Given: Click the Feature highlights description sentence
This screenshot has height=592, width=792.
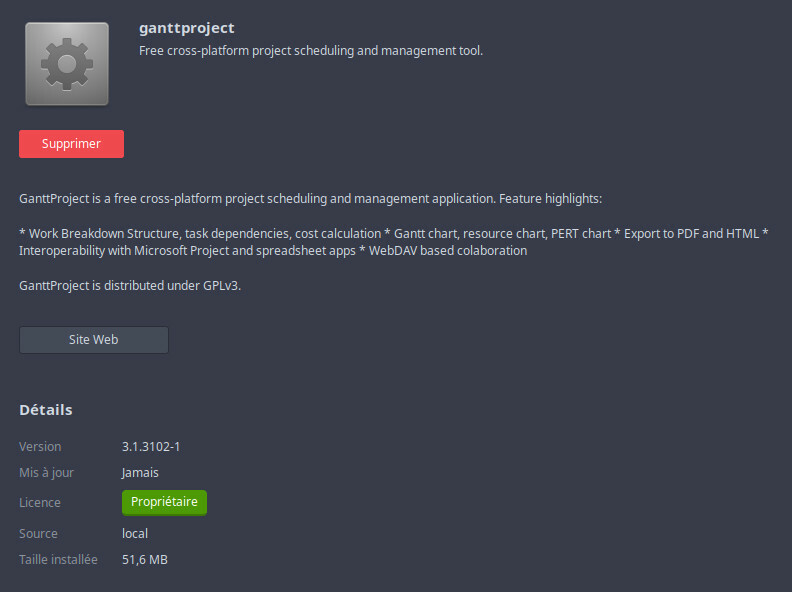Looking at the screenshot, I should click(310, 199).
